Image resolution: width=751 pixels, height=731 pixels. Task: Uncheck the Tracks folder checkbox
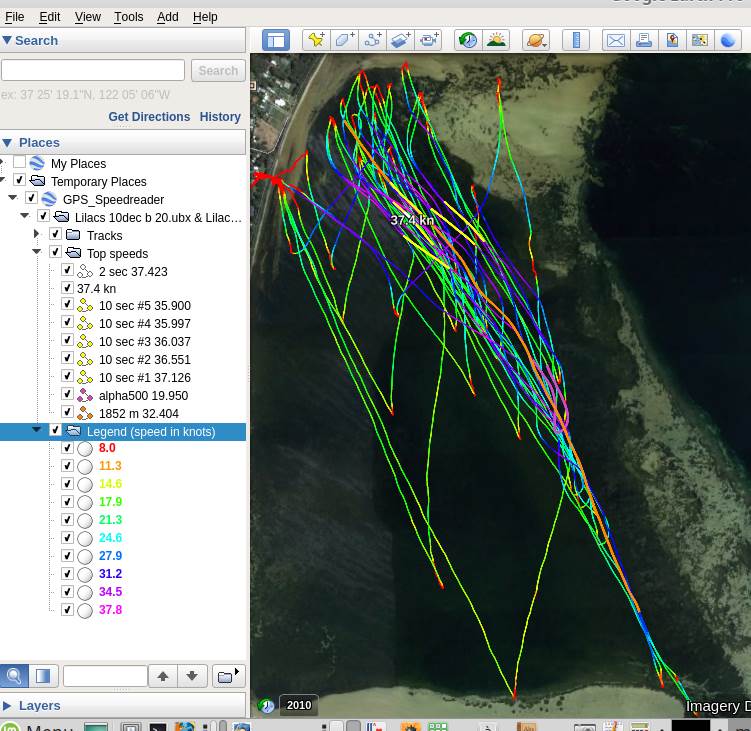[55, 235]
